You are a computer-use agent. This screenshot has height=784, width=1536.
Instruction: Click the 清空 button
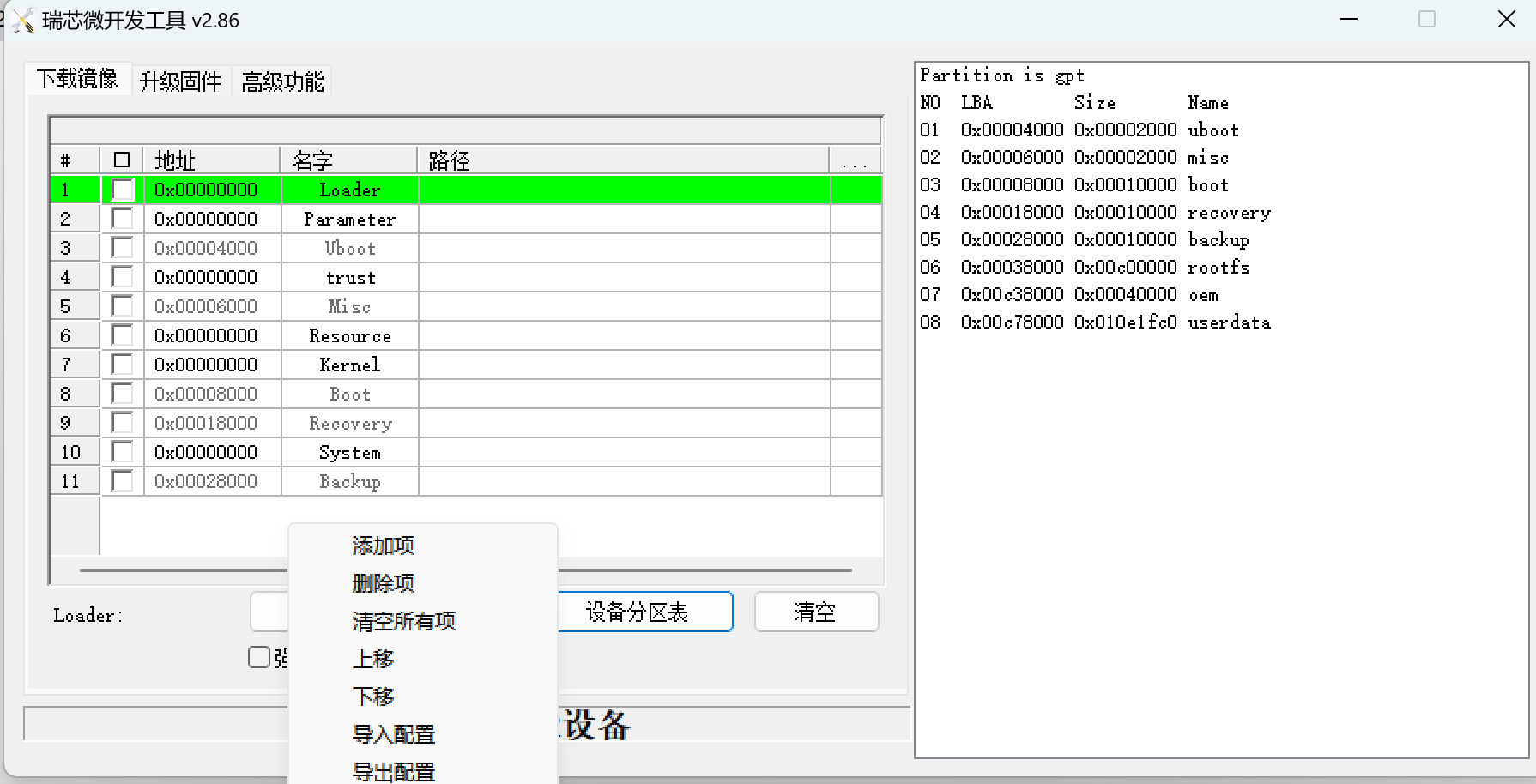tap(816, 612)
